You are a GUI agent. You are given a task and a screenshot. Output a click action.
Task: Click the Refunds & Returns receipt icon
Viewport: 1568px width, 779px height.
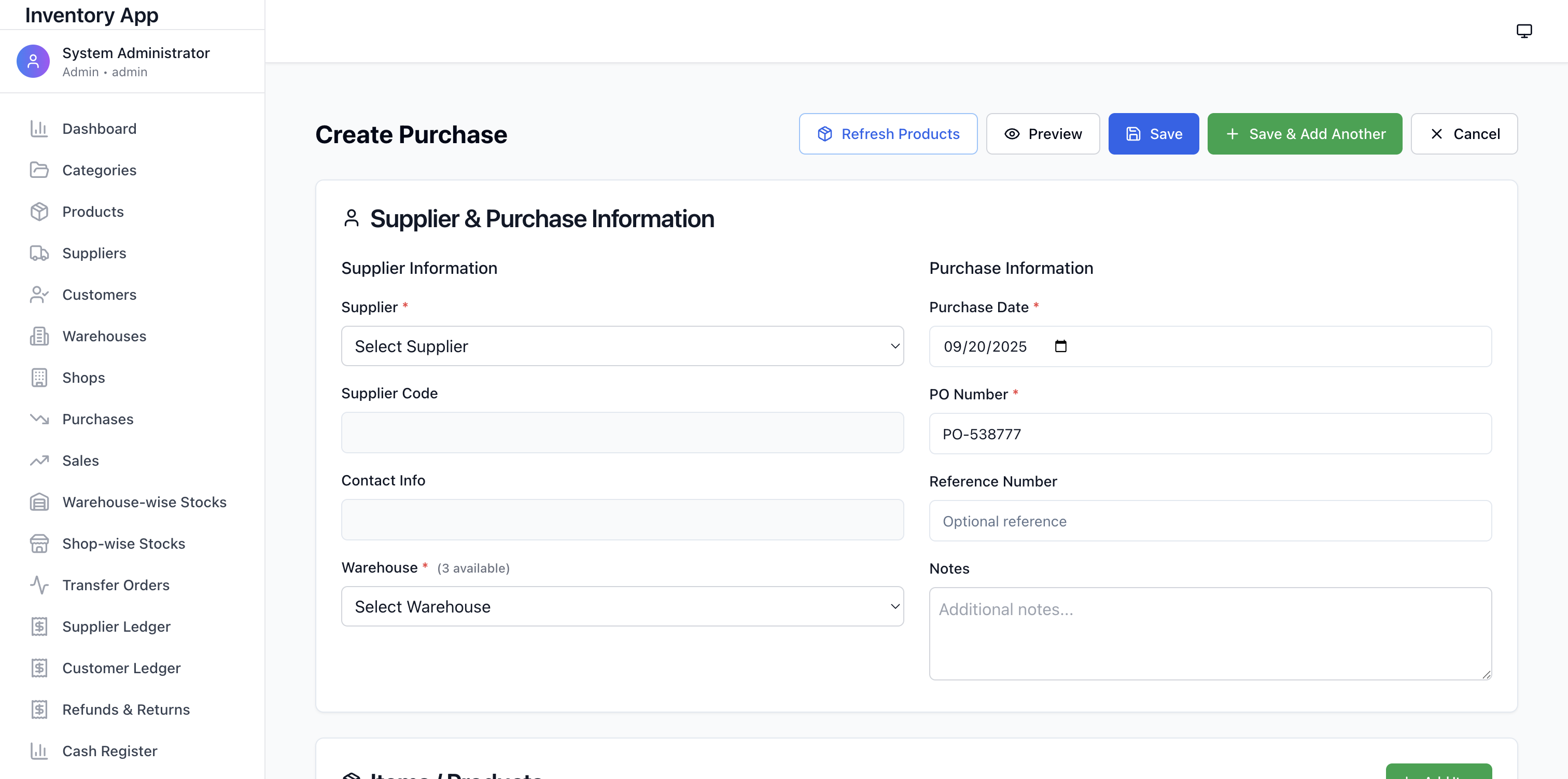[39, 709]
